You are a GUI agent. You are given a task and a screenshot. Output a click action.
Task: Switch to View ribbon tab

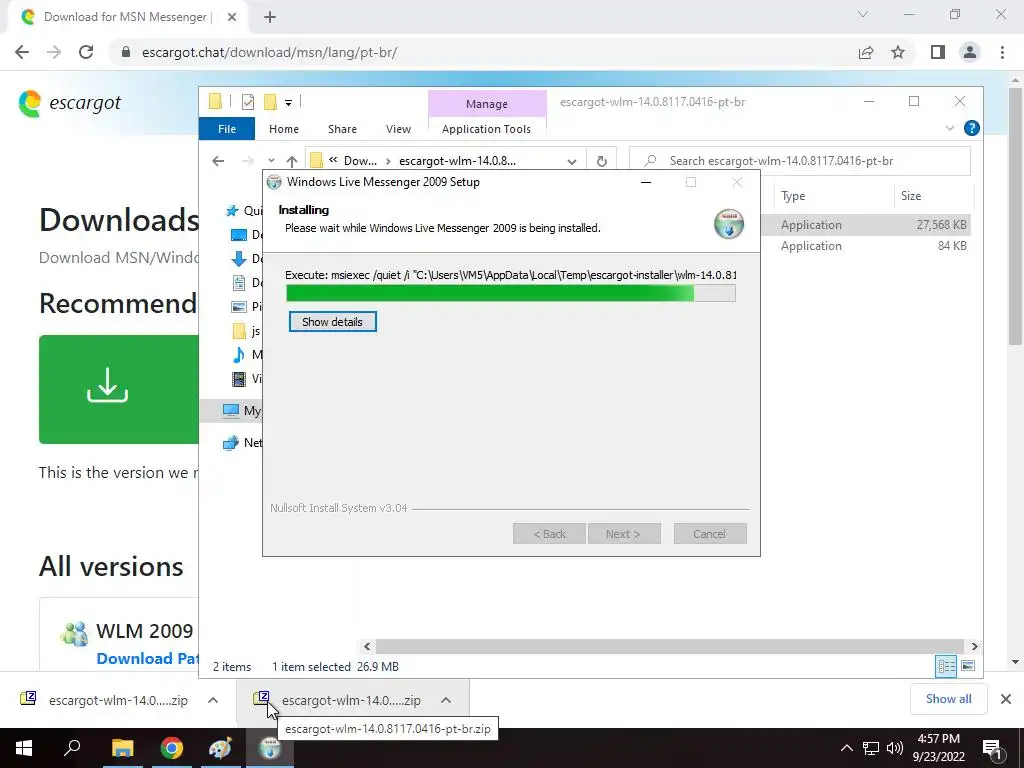[398, 129]
